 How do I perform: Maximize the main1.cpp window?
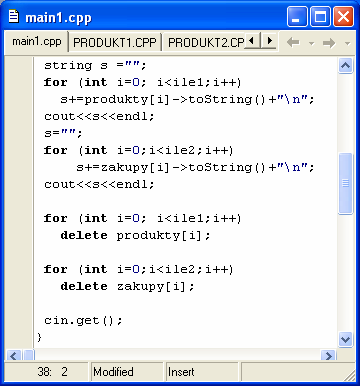[x=320, y=17]
